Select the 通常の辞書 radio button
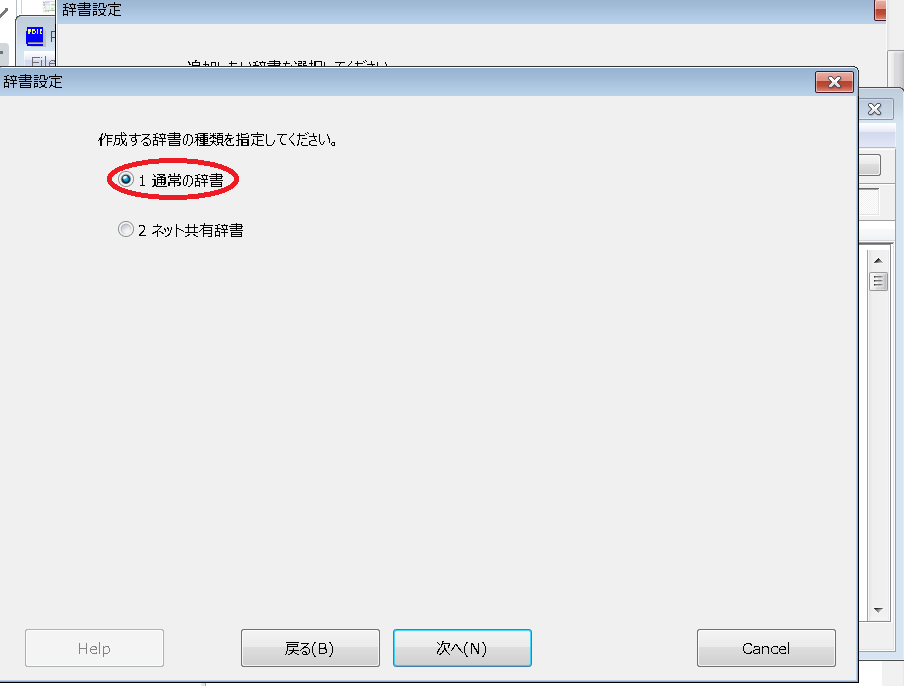Viewport: 904px width, 686px height. pyautogui.click(x=126, y=179)
